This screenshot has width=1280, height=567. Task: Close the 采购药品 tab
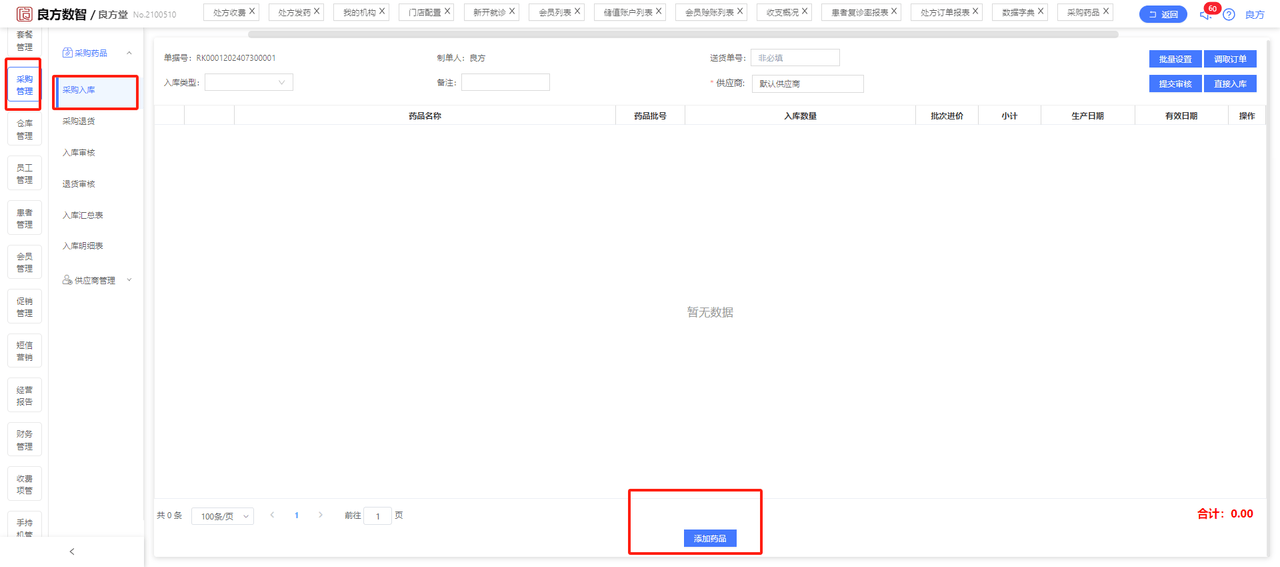(x=1105, y=12)
